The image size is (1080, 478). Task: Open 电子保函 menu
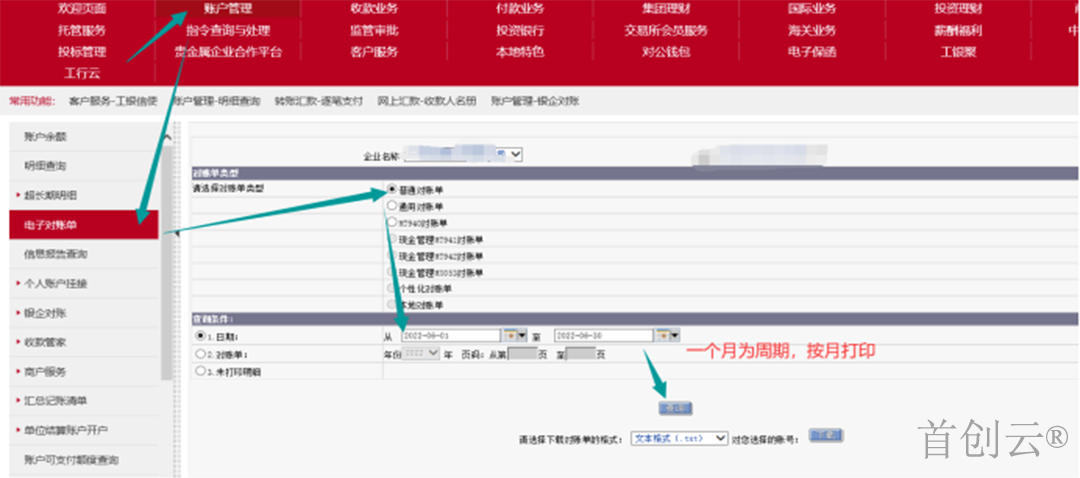click(812, 52)
